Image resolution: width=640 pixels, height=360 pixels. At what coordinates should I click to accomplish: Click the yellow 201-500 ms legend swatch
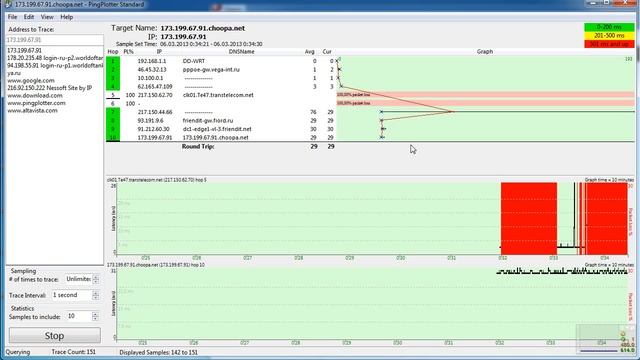pos(609,36)
